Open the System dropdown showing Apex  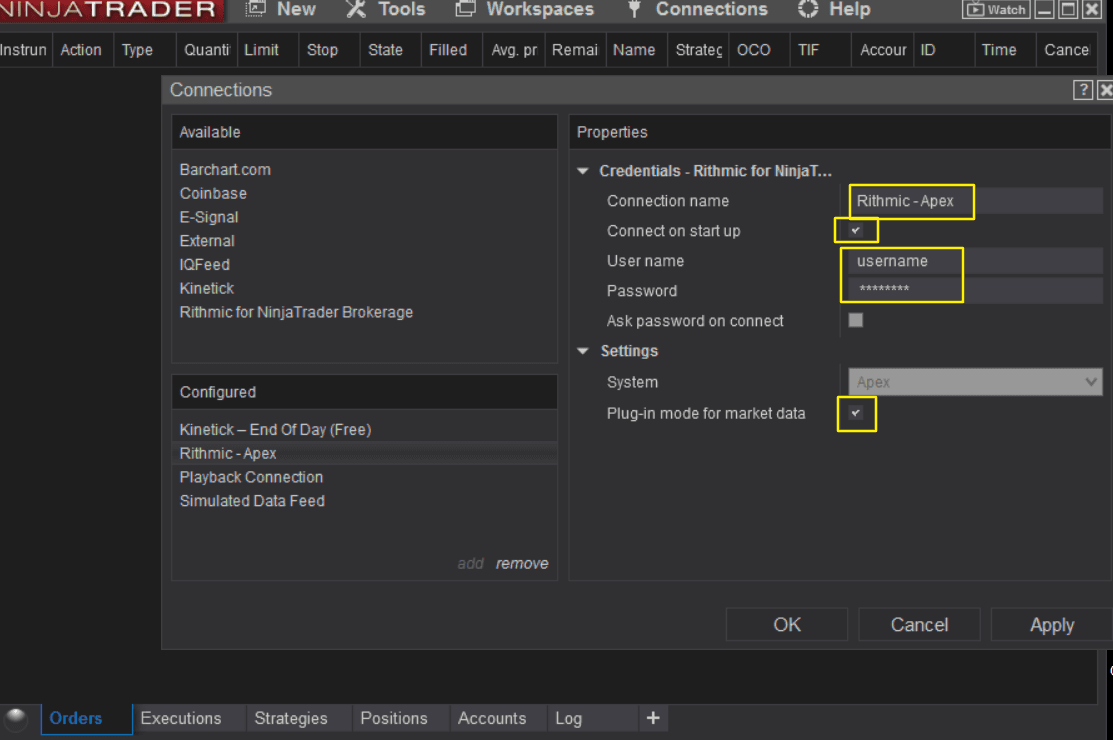[975, 382]
